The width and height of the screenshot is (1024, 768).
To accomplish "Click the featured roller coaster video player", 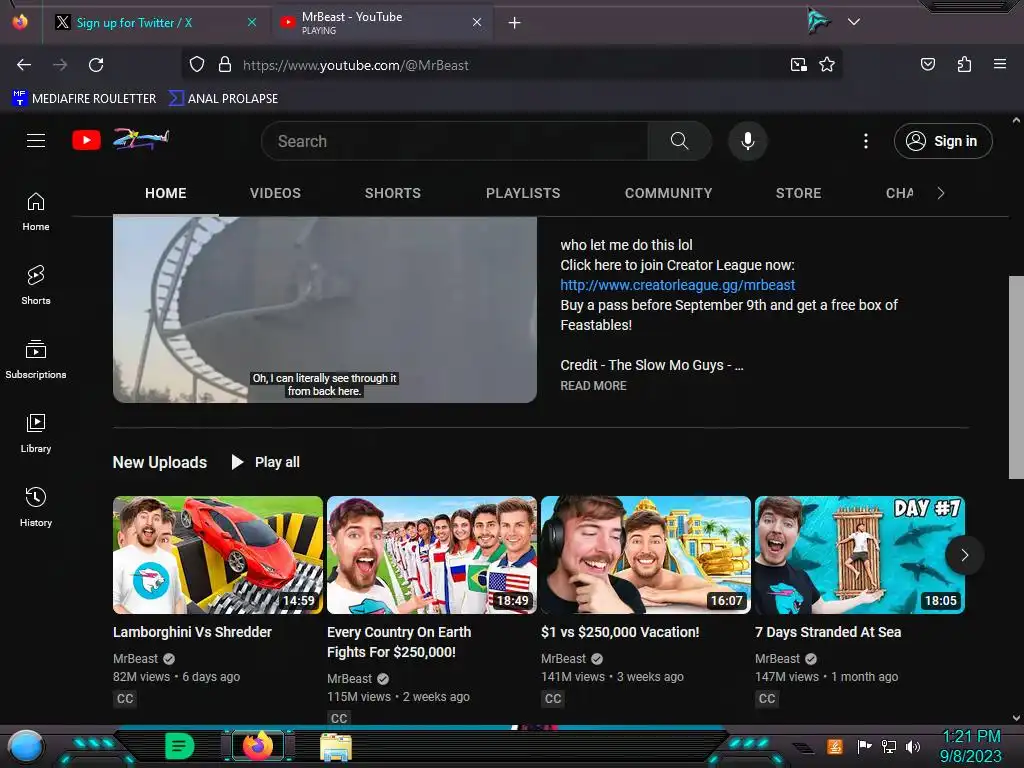I will 325,309.
